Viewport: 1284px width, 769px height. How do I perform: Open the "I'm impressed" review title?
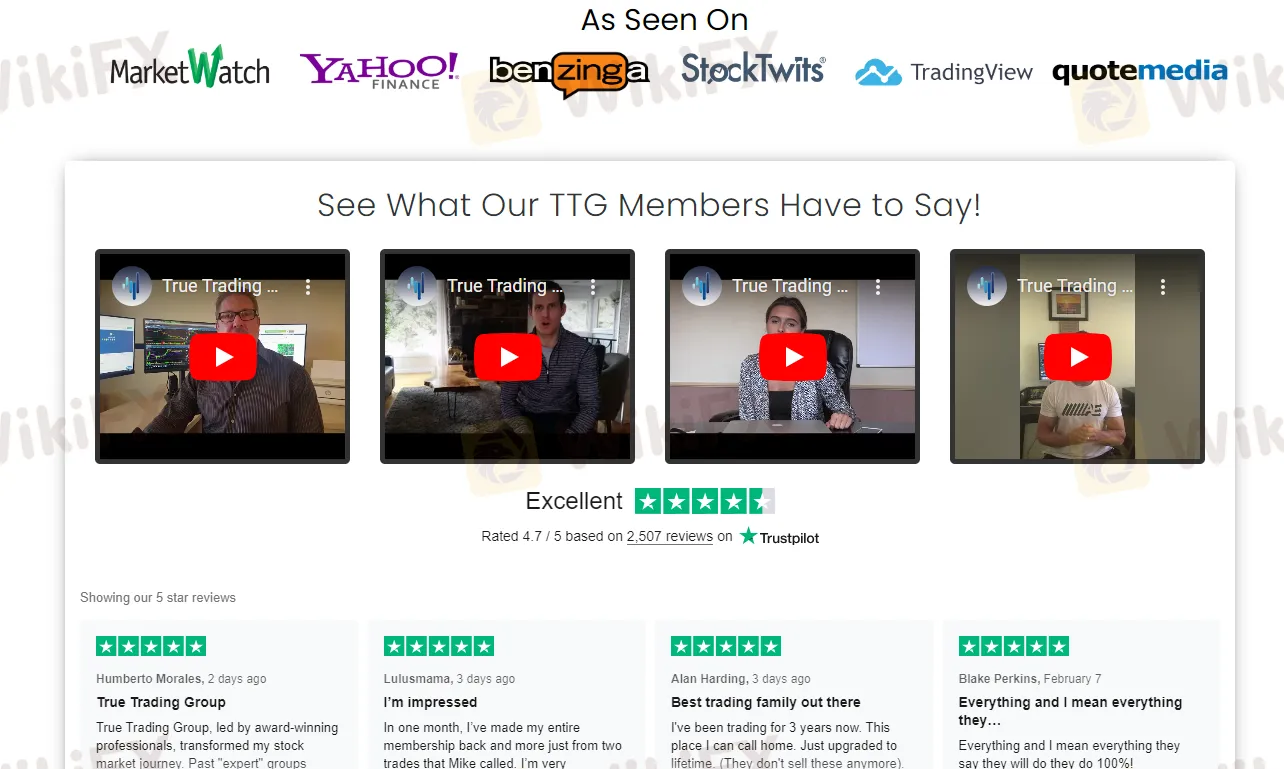click(x=430, y=702)
